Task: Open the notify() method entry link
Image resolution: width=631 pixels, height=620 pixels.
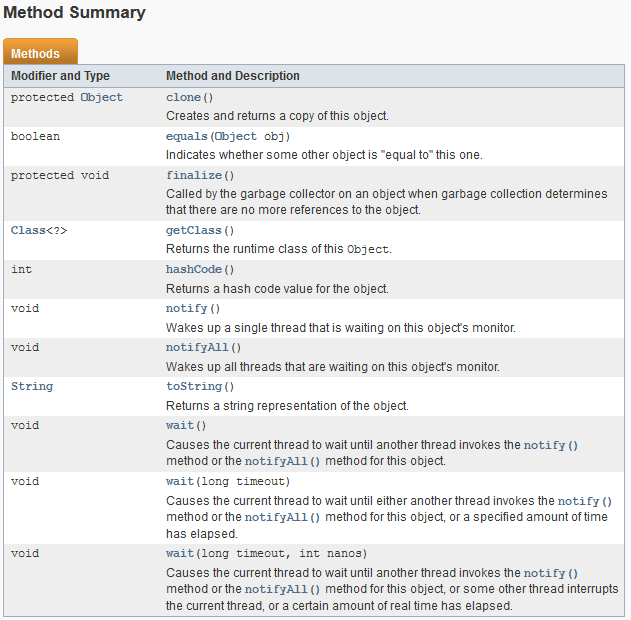Action: 186,309
